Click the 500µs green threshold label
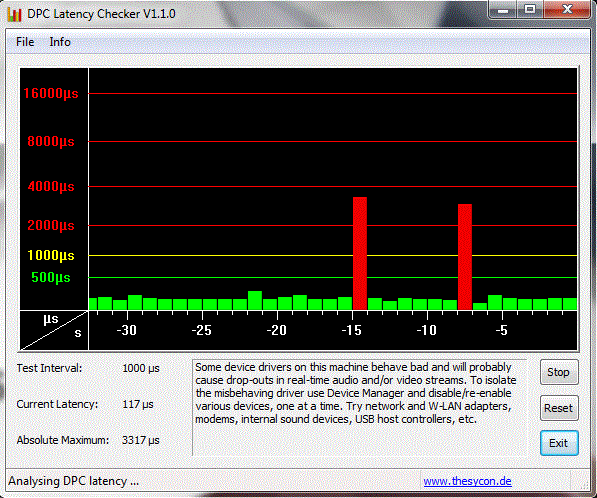The width and height of the screenshot is (597, 498). pos(51,278)
